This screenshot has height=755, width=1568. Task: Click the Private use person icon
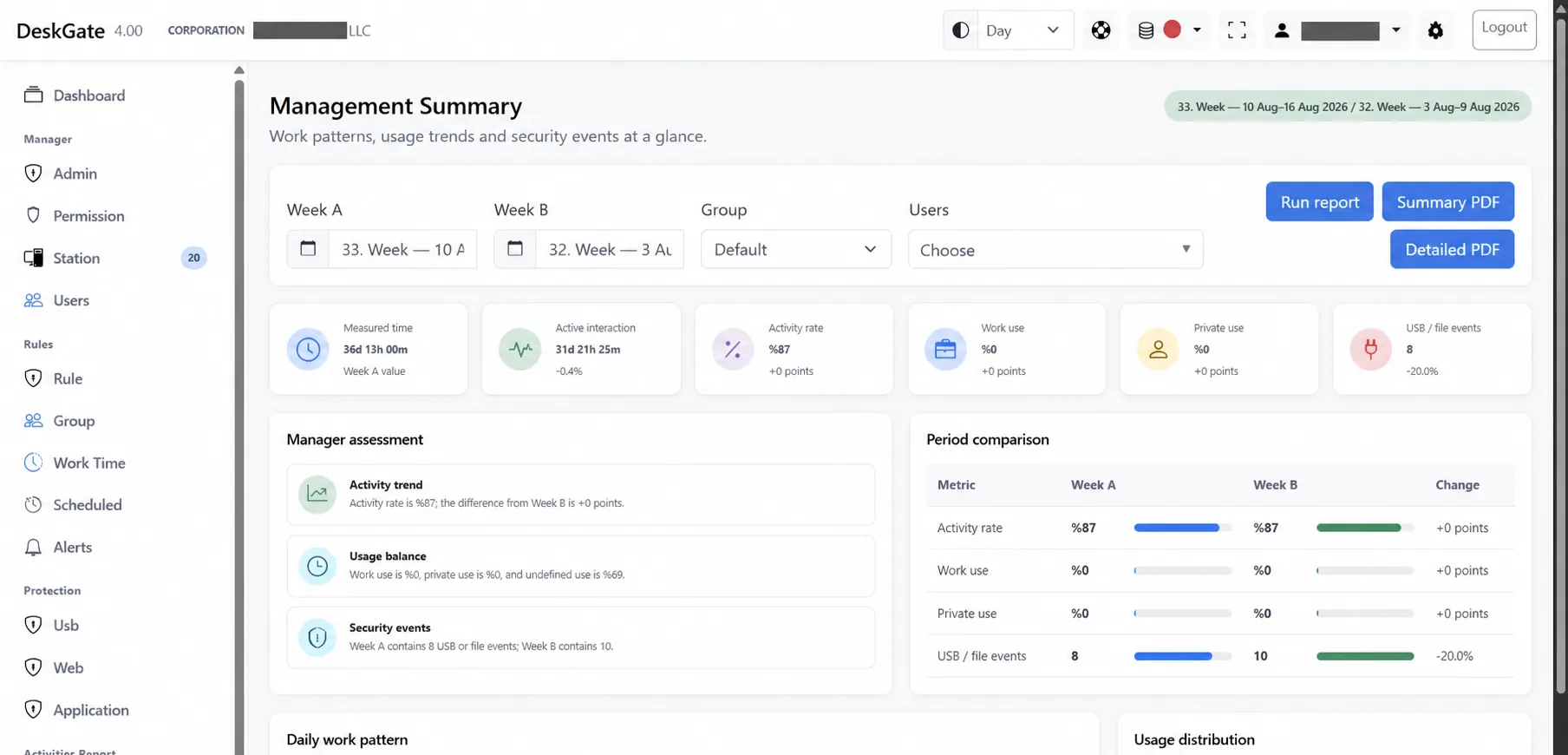[1158, 350]
